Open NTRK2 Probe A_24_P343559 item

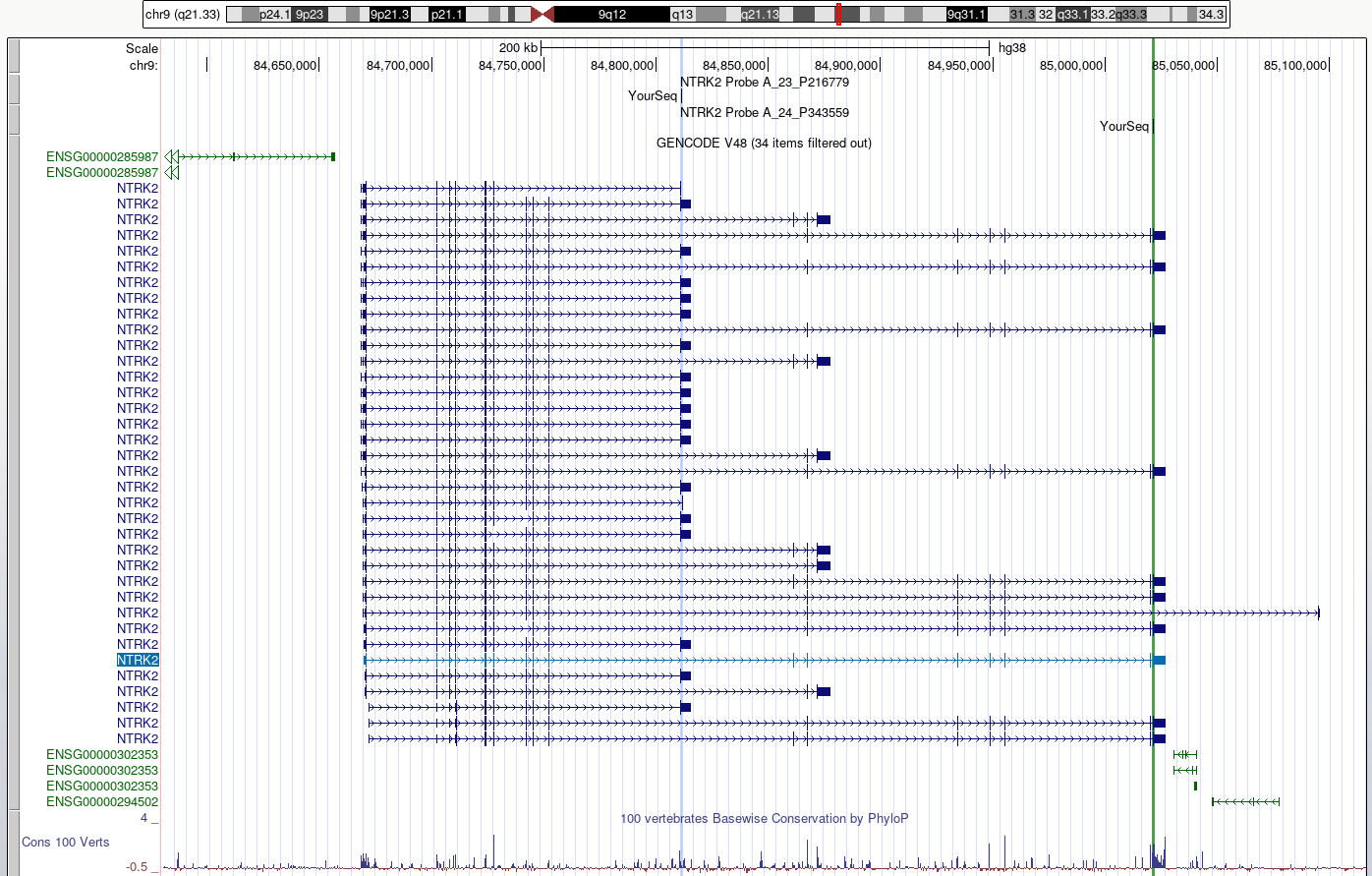tap(765, 113)
